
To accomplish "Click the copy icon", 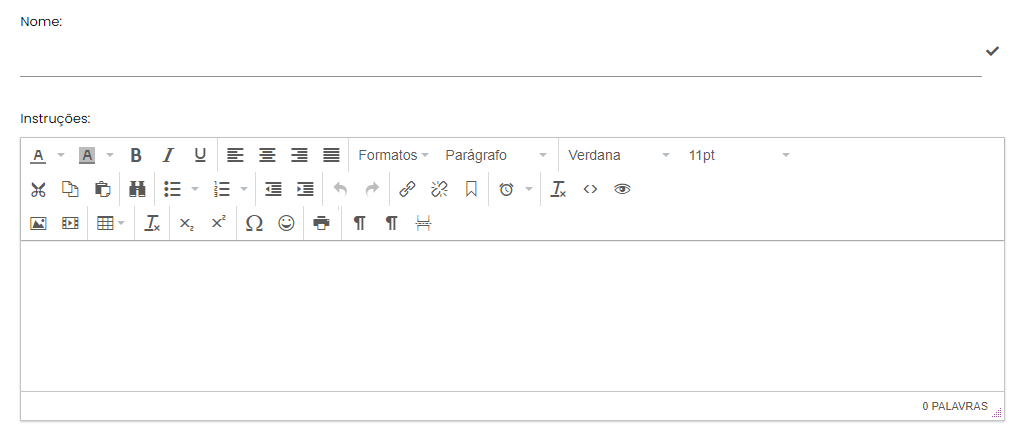I will tap(70, 190).
